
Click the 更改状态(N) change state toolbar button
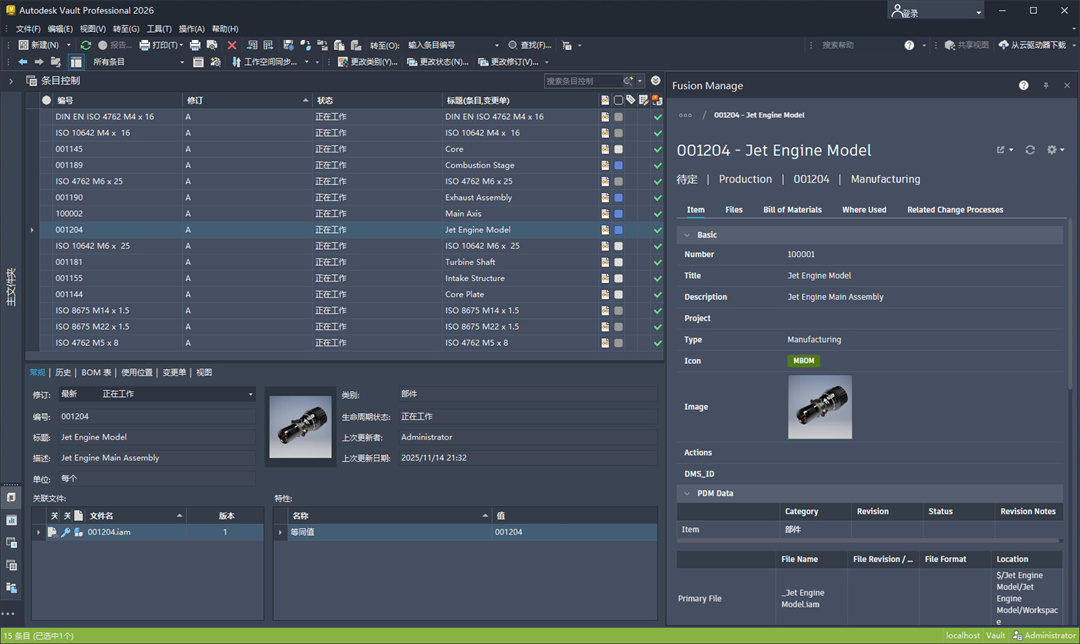pyautogui.click(x=436, y=62)
